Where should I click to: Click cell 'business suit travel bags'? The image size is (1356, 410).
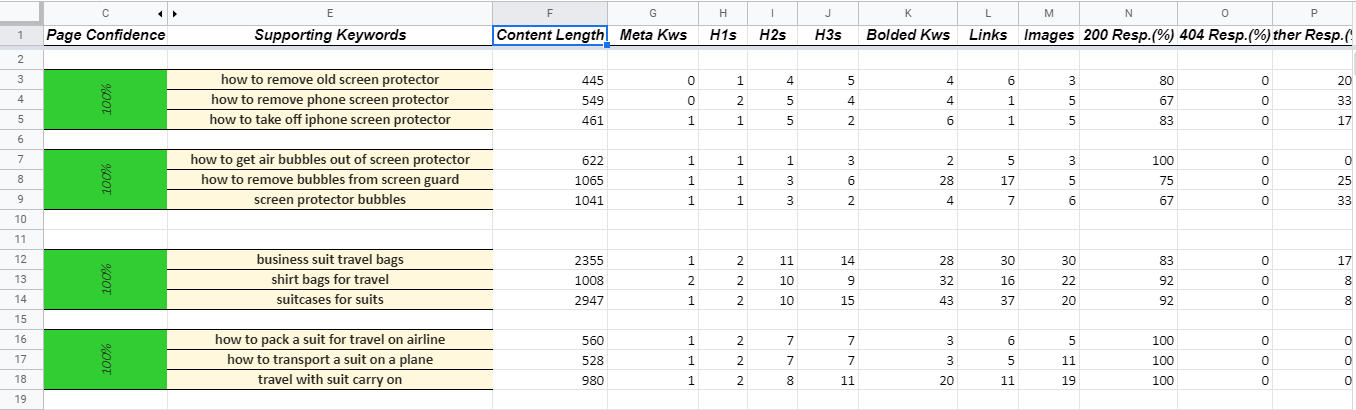tap(330, 260)
